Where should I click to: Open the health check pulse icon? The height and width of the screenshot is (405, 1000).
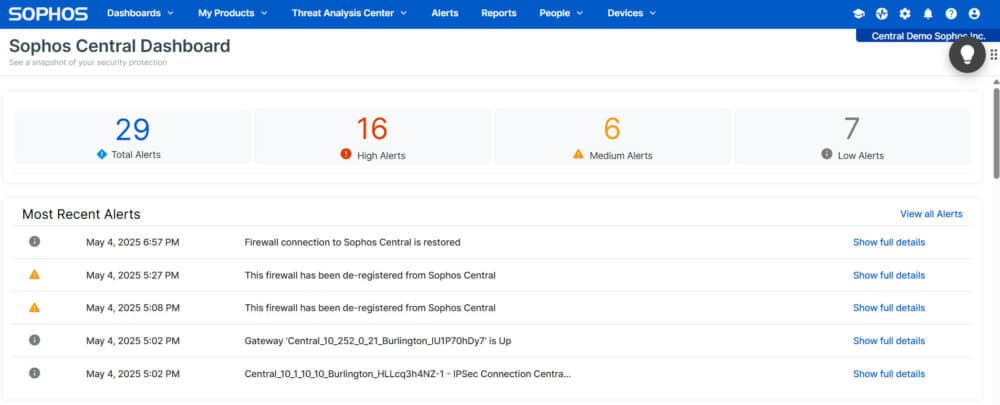point(881,13)
